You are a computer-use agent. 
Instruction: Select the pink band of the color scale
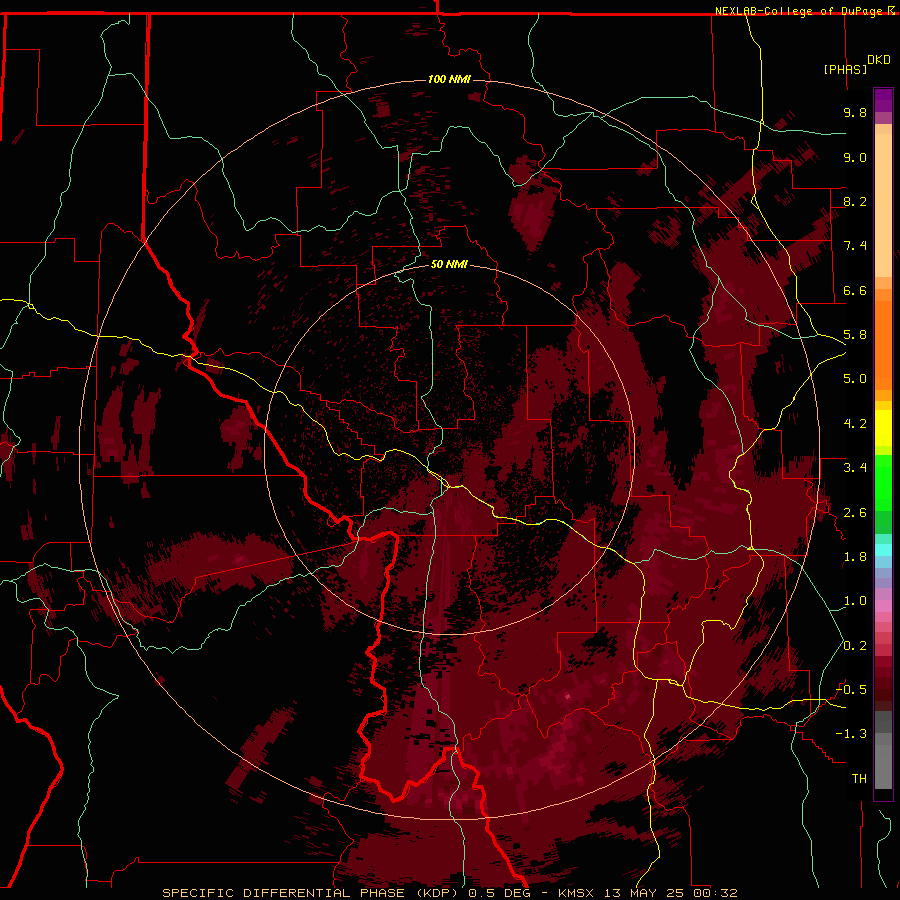click(883, 606)
